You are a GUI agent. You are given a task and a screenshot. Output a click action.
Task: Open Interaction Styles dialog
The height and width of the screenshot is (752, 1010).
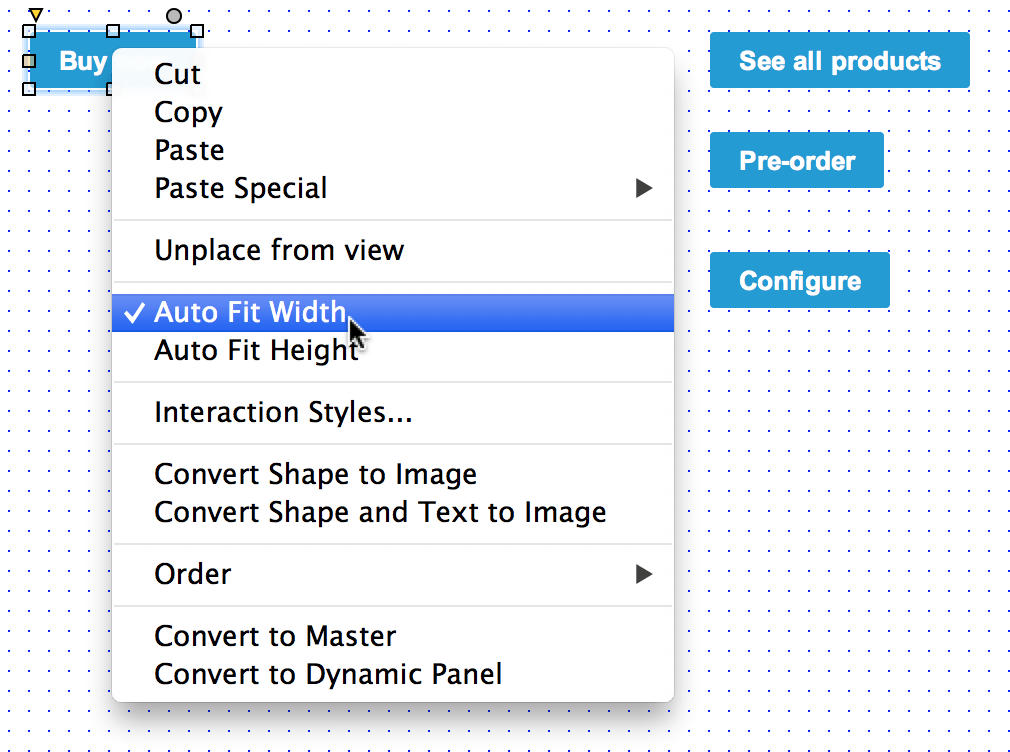click(283, 412)
